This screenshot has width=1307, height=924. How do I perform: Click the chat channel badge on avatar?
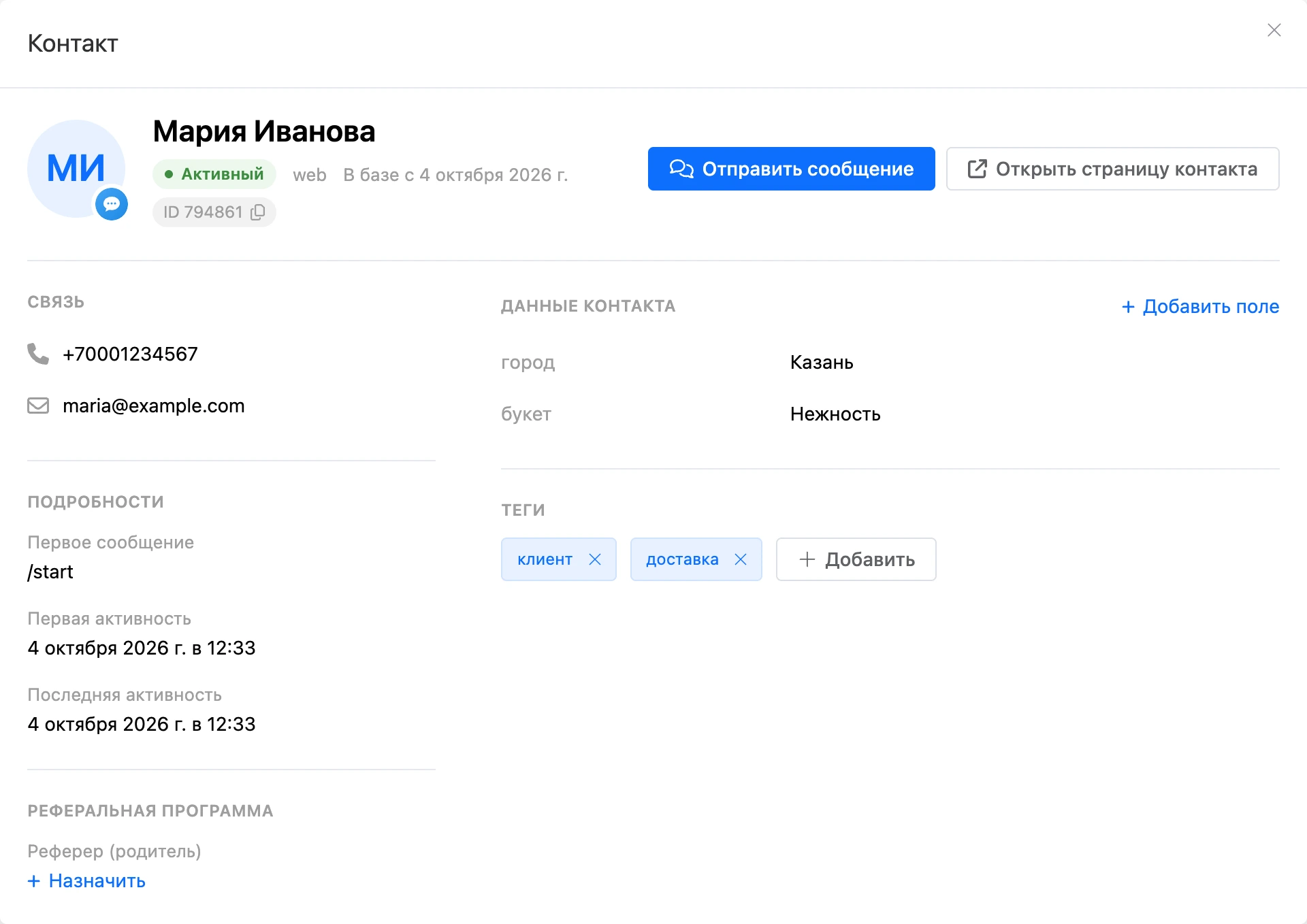(x=112, y=204)
